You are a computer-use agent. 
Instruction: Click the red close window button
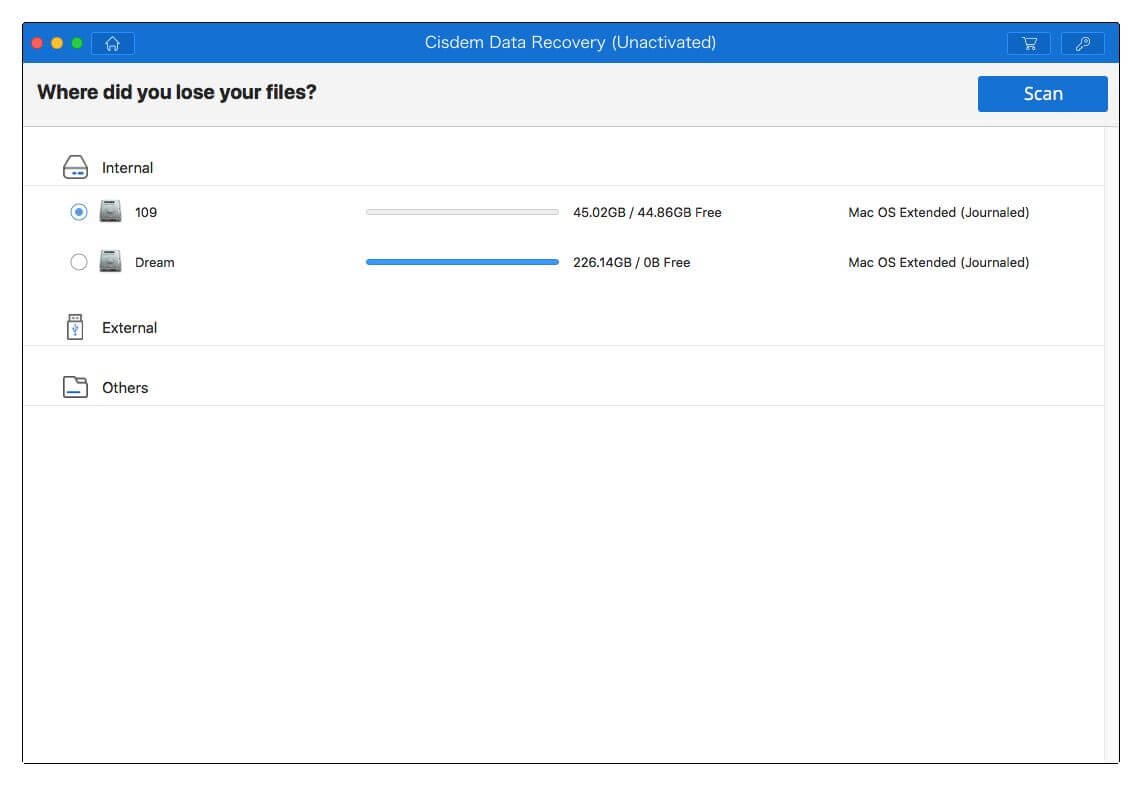pyautogui.click(x=37, y=43)
